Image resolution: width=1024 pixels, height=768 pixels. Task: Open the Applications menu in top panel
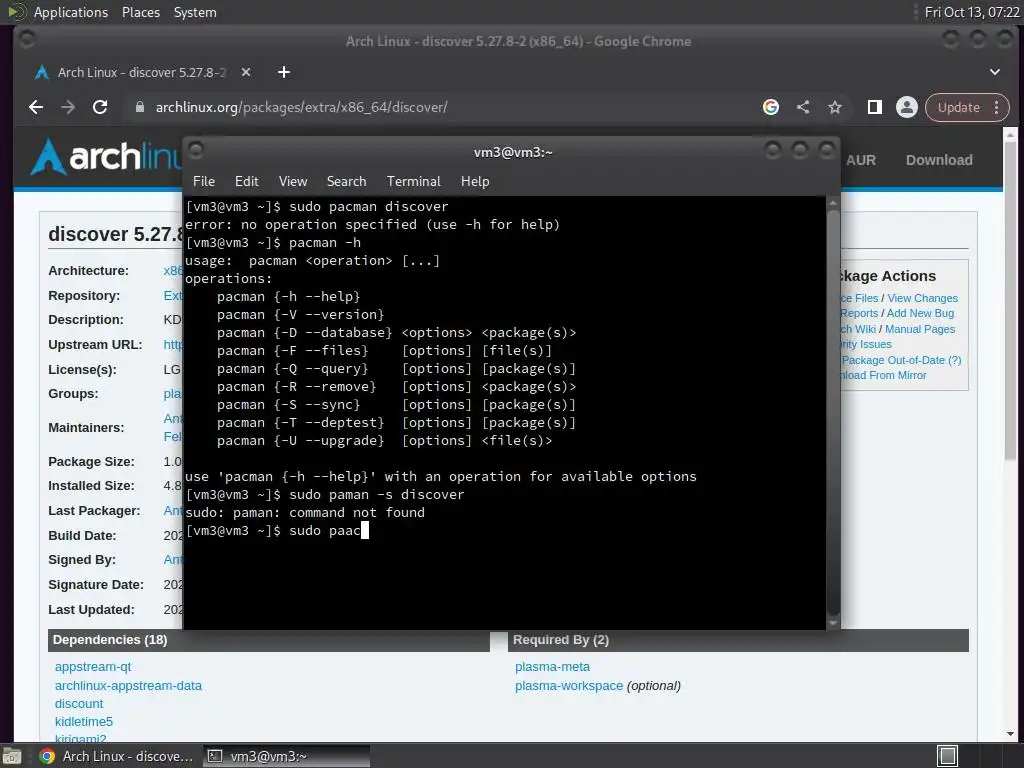pyautogui.click(x=71, y=12)
